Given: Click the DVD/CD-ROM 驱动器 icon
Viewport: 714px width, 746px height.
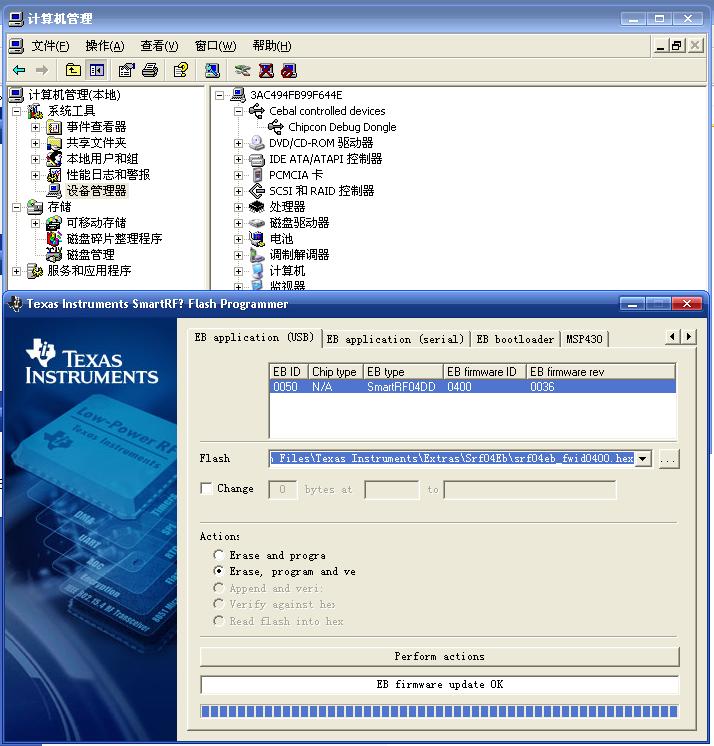Looking at the screenshot, I should [256, 143].
